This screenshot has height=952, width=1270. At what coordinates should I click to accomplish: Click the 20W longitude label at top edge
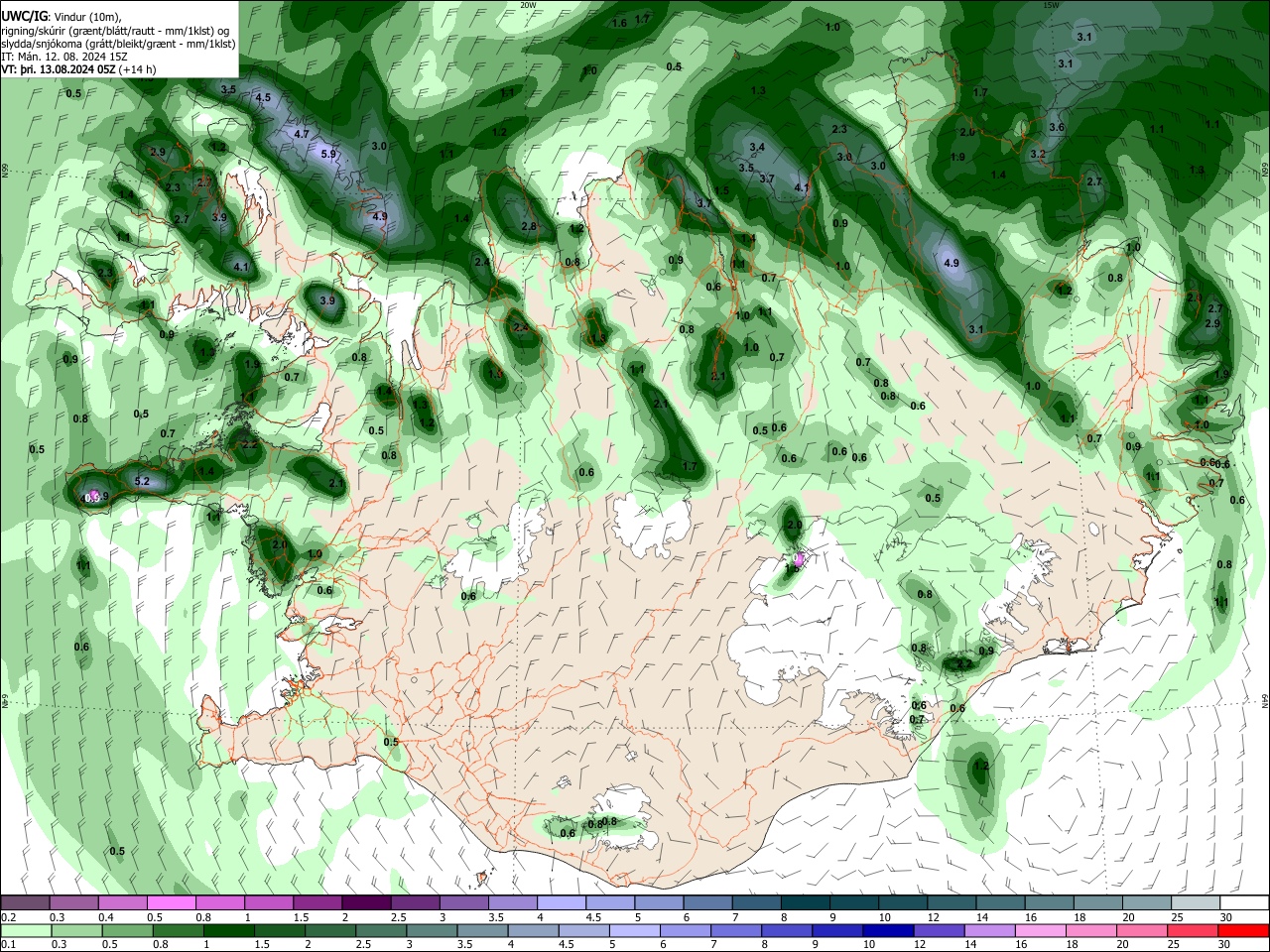pyautogui.click(x=528, y=5)
